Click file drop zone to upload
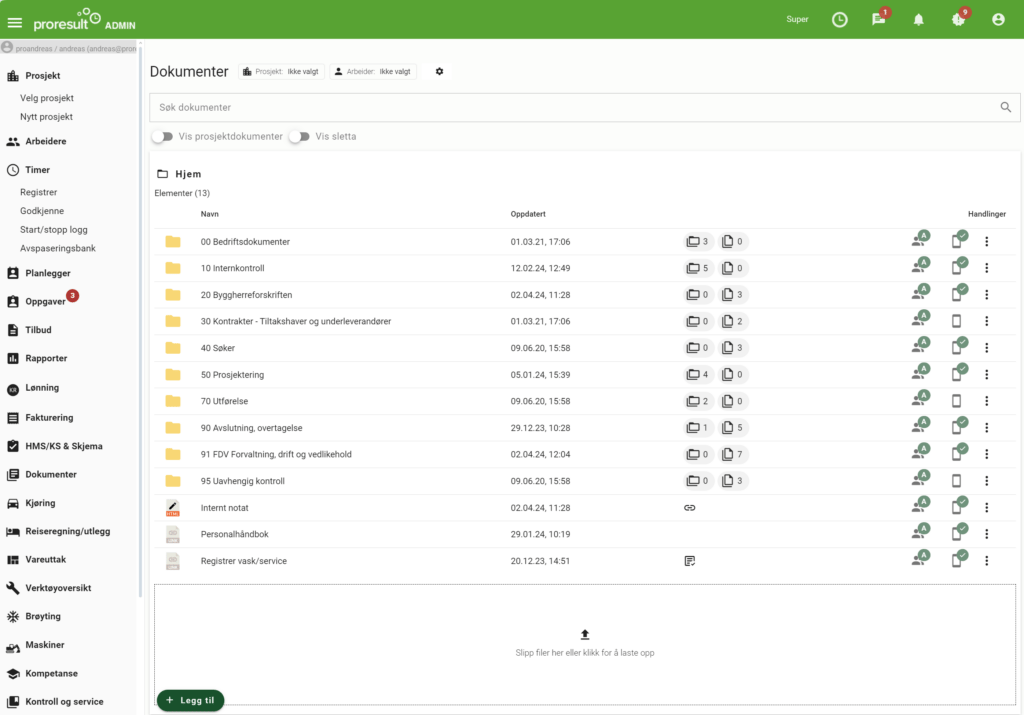 [584, 644]
